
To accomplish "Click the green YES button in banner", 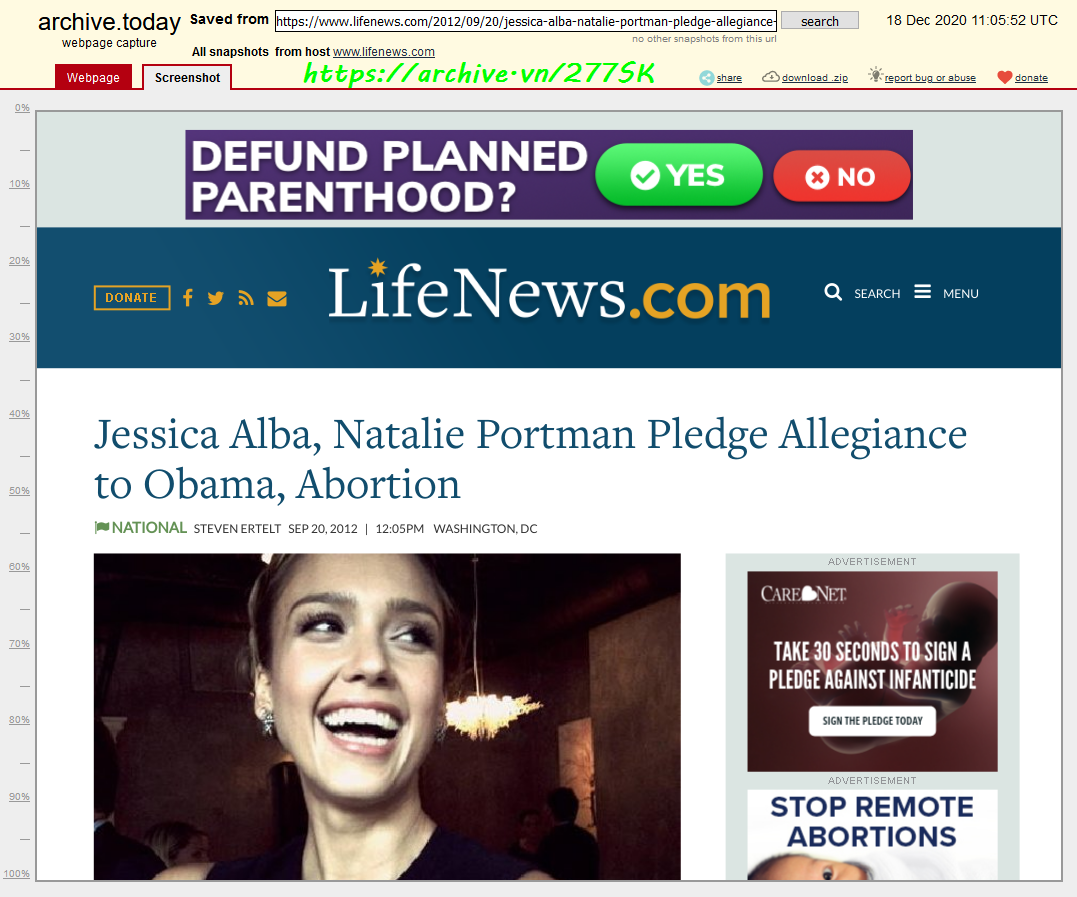I will (679, 175).
